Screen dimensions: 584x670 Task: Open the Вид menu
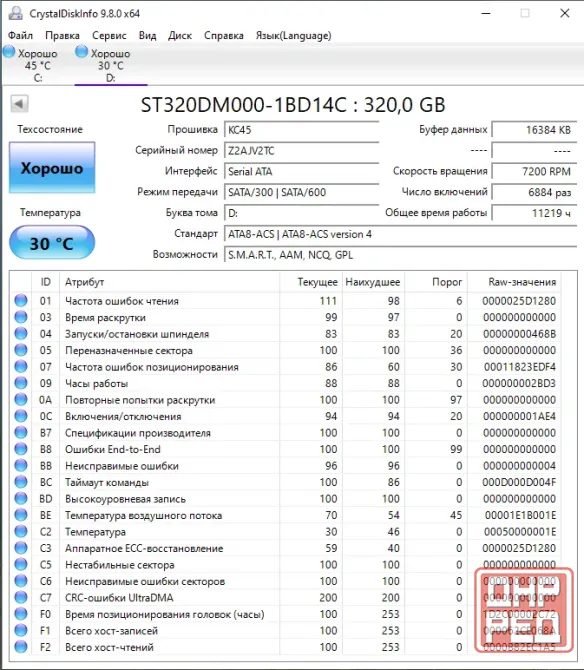(x=147, y=35)
